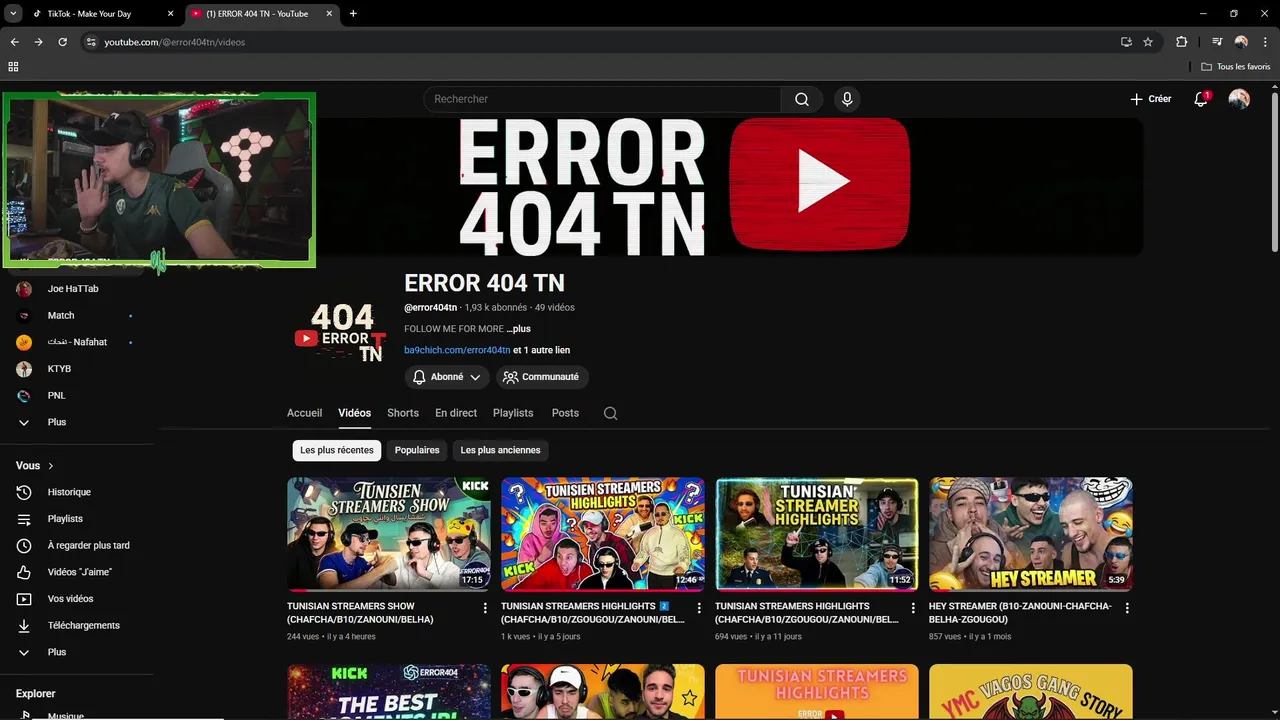Image resolution: width=1280 pixels, height=720 pixels.
Task: Switch to En direct tab
Action: point(456,413)
